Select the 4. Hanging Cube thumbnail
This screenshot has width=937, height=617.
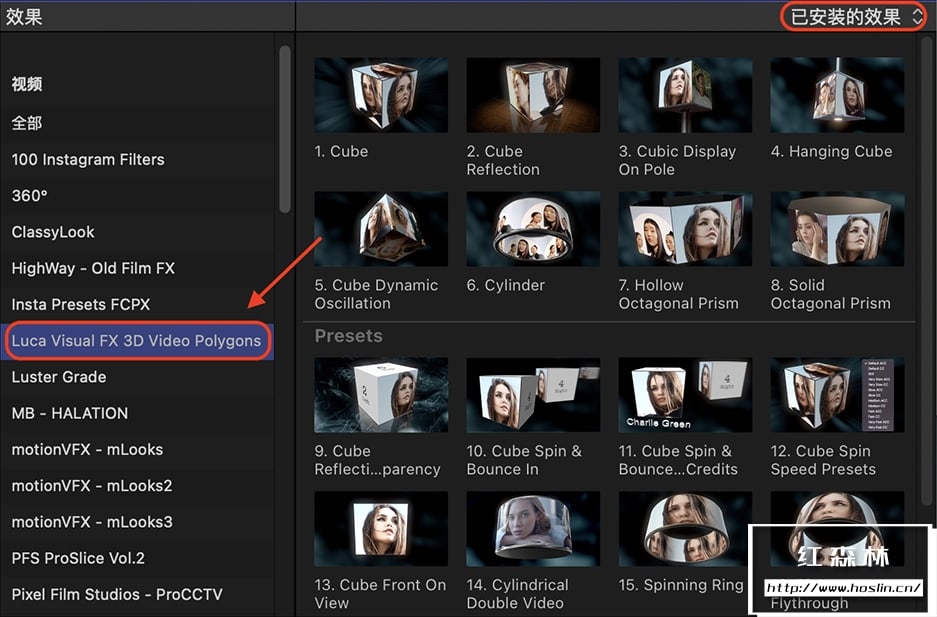point(837,95)
